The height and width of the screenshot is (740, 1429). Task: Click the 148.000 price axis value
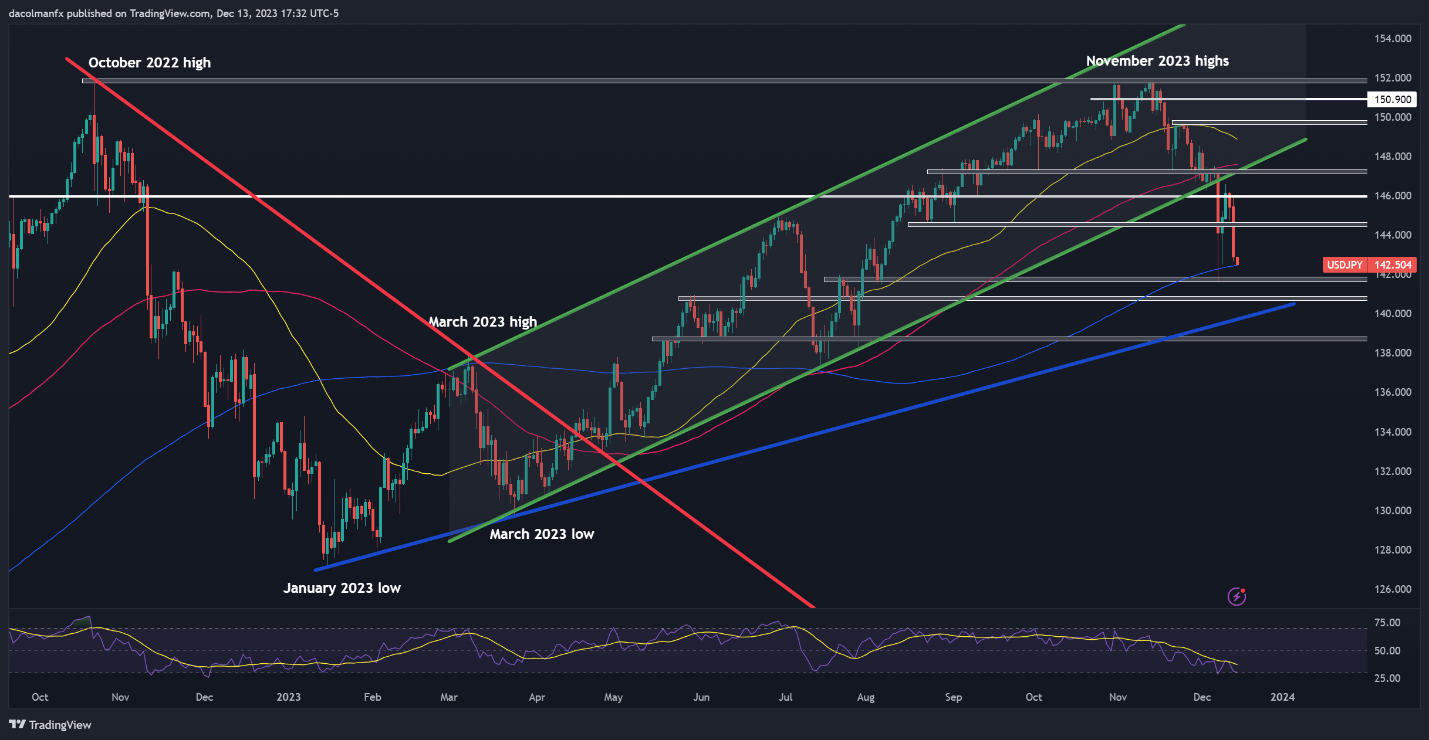[x=1392, y=157]
